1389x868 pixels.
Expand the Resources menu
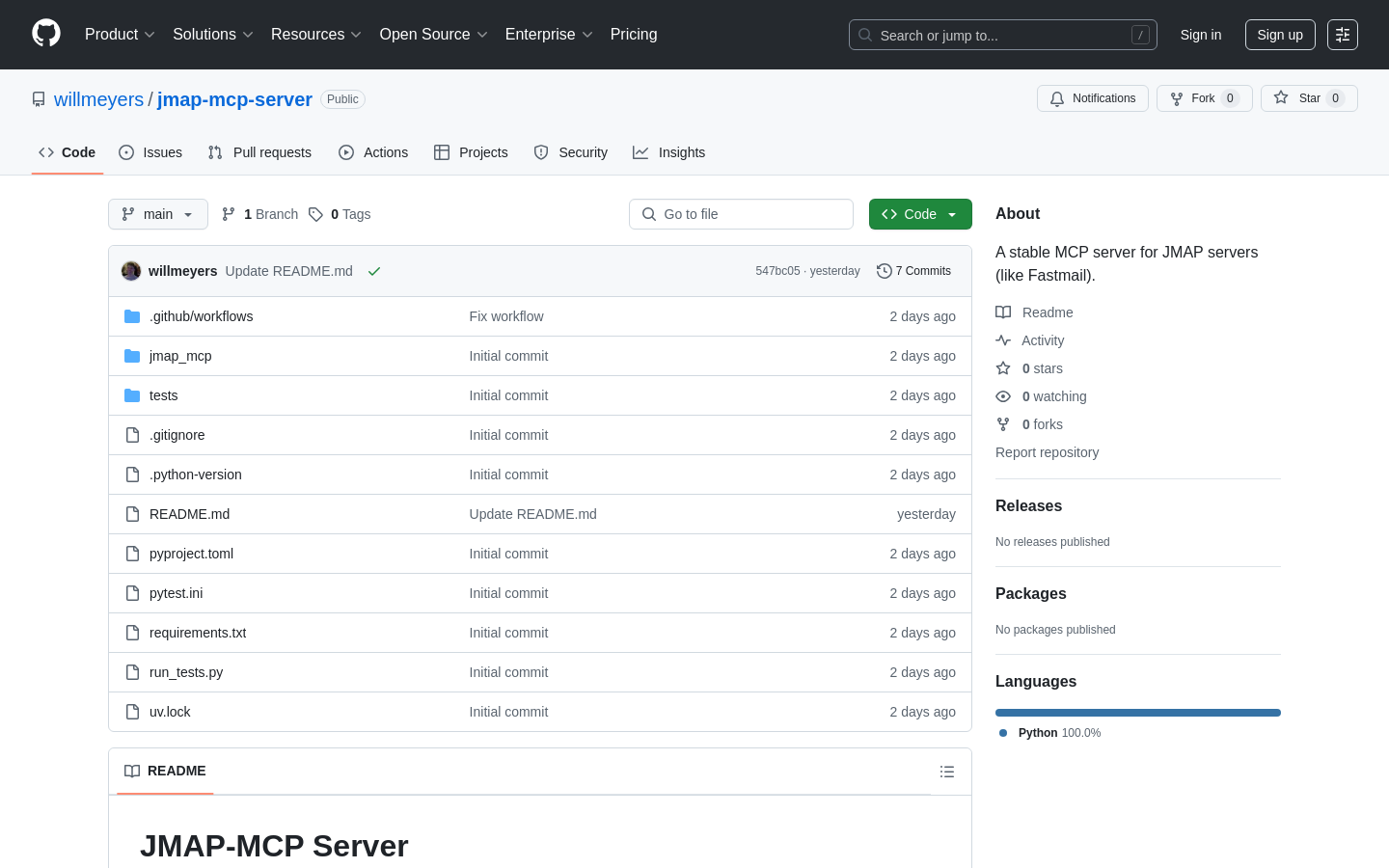(316, 35)
